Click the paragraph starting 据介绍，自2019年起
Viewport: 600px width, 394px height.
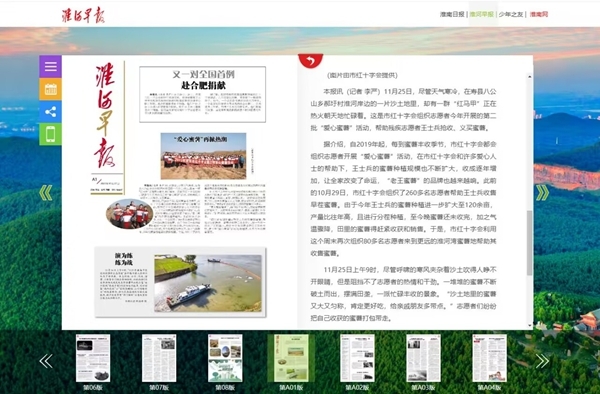(x=403, y=199)
